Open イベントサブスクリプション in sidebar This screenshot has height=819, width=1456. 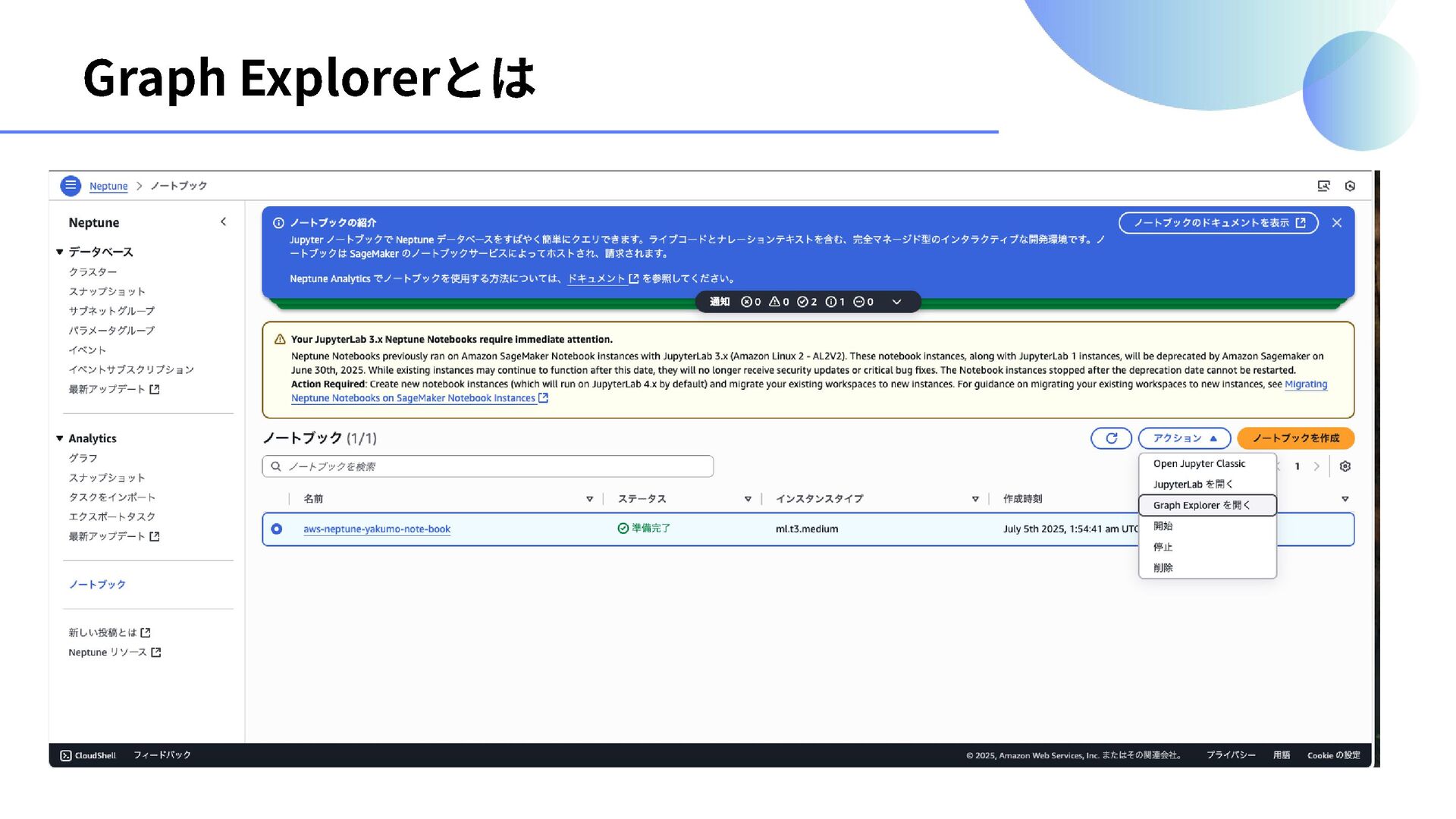(131, 369)
